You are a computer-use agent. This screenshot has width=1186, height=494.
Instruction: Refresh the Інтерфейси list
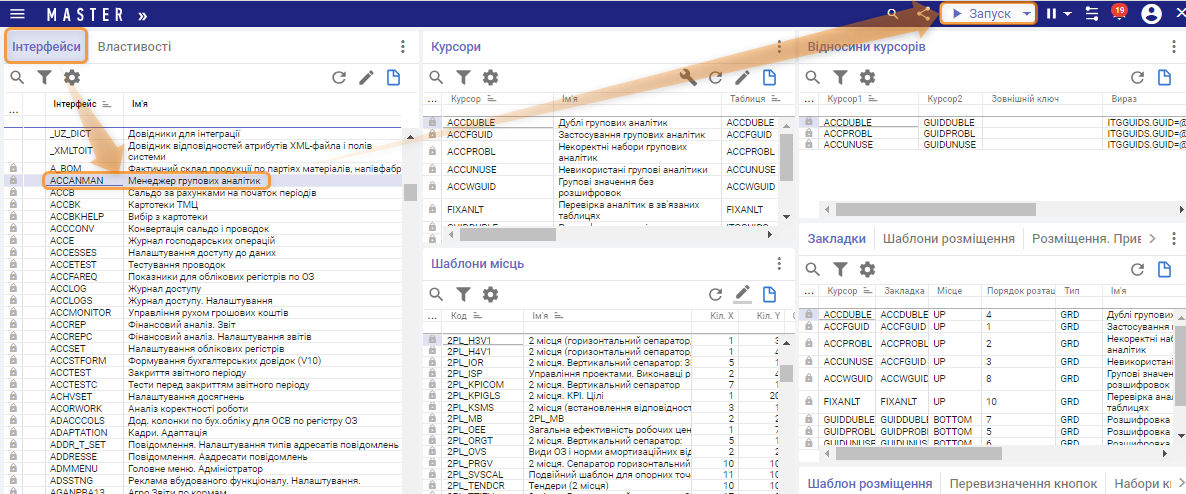(339, 77)
